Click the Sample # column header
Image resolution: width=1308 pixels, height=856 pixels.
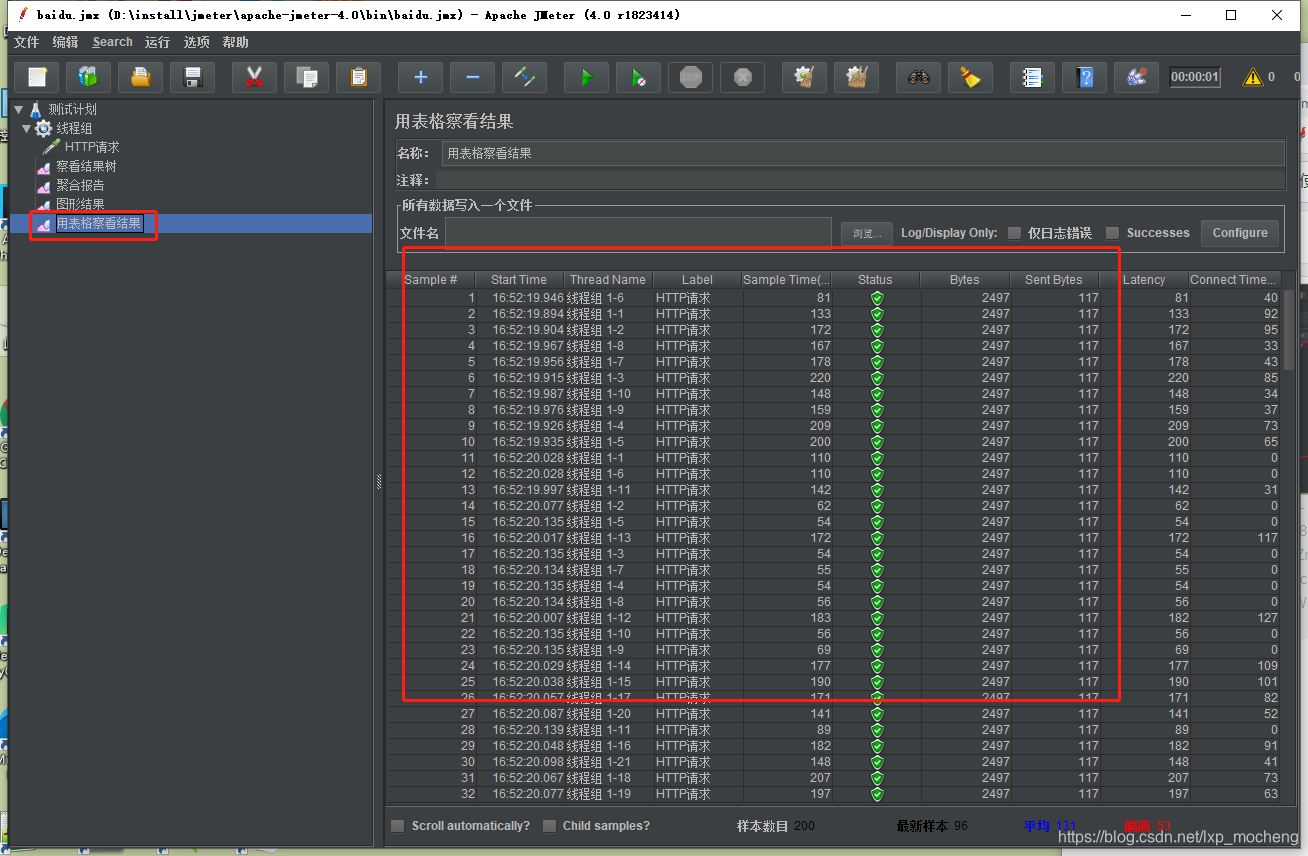[431, 280]
